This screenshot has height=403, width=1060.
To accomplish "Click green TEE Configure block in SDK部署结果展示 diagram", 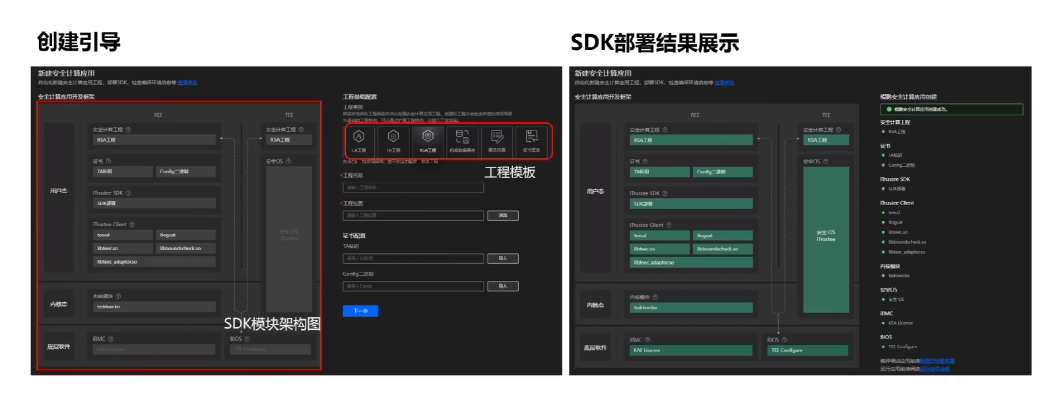I will point(807,350).
